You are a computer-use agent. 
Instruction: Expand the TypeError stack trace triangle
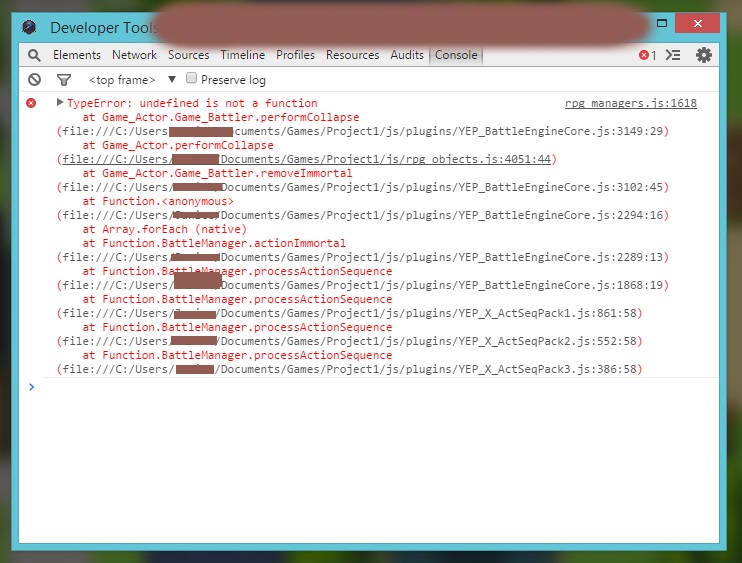pyautogui.click(x=60, y=102)
